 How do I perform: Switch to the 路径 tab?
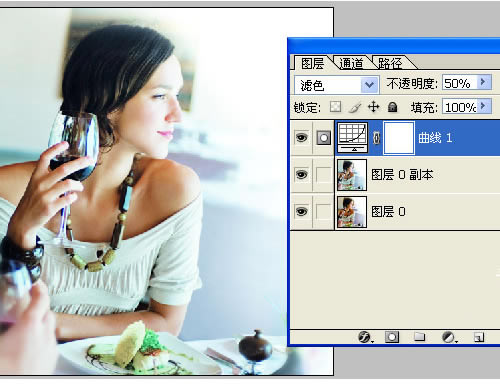pos(390,63)
